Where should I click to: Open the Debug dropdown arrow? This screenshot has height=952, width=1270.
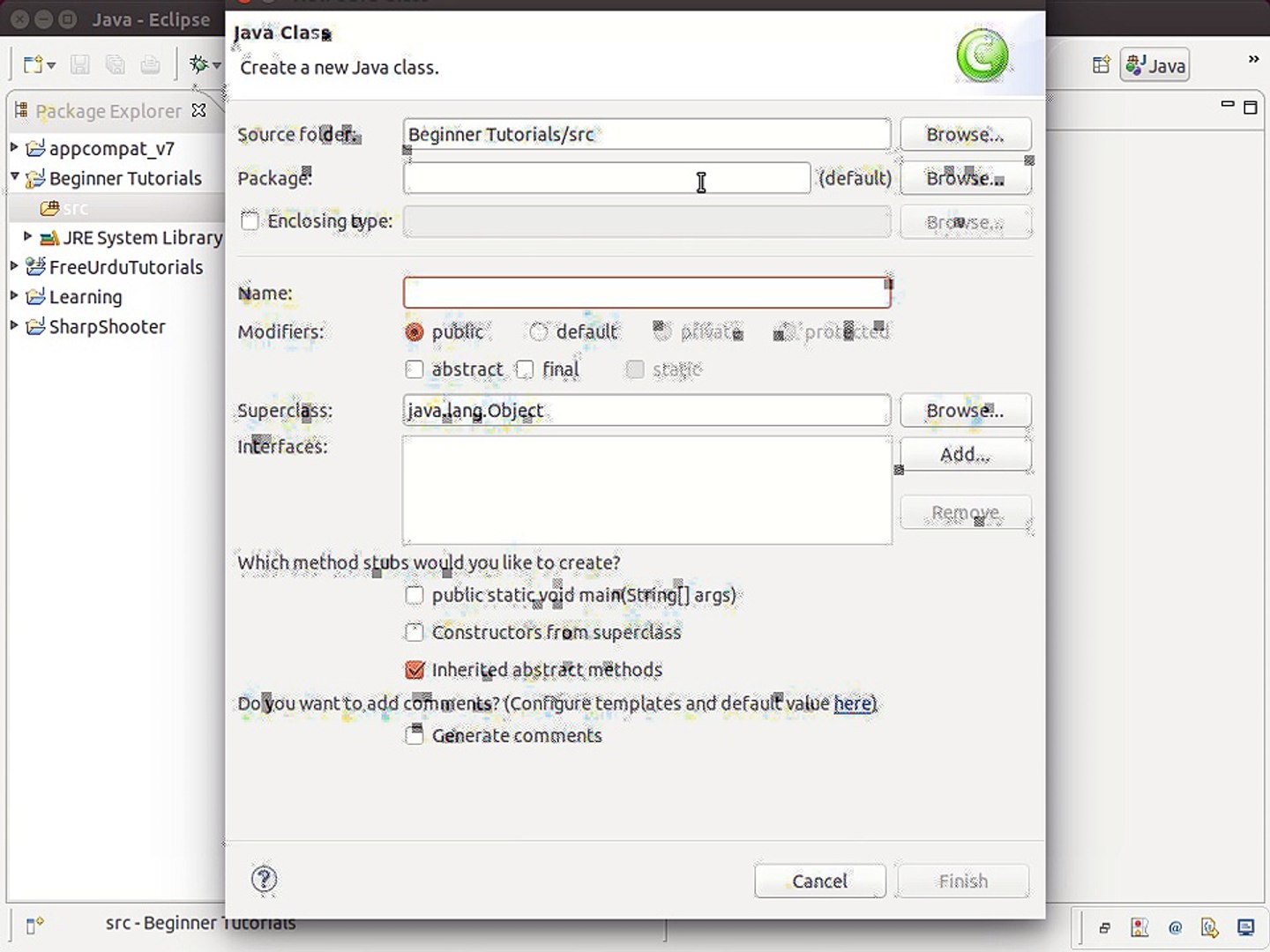click(216, 65)
